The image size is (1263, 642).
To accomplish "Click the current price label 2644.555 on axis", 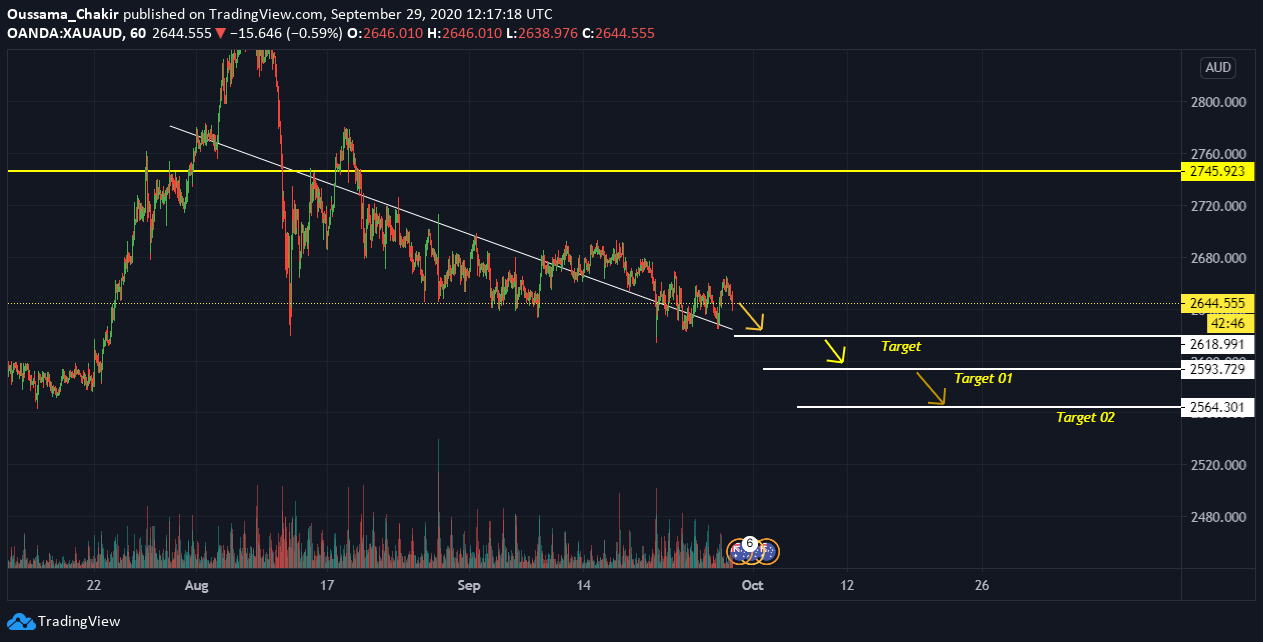I will click(x=1217, y=303).
